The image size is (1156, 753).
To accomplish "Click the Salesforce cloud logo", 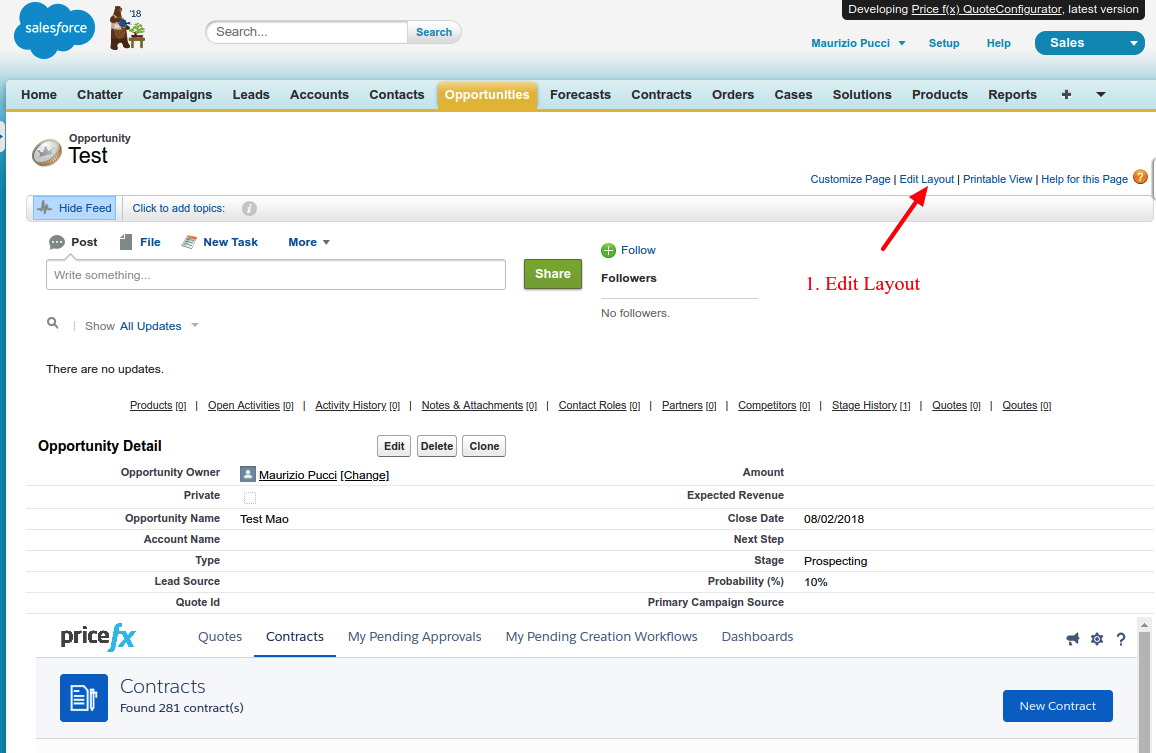I will tap(54, 32).
